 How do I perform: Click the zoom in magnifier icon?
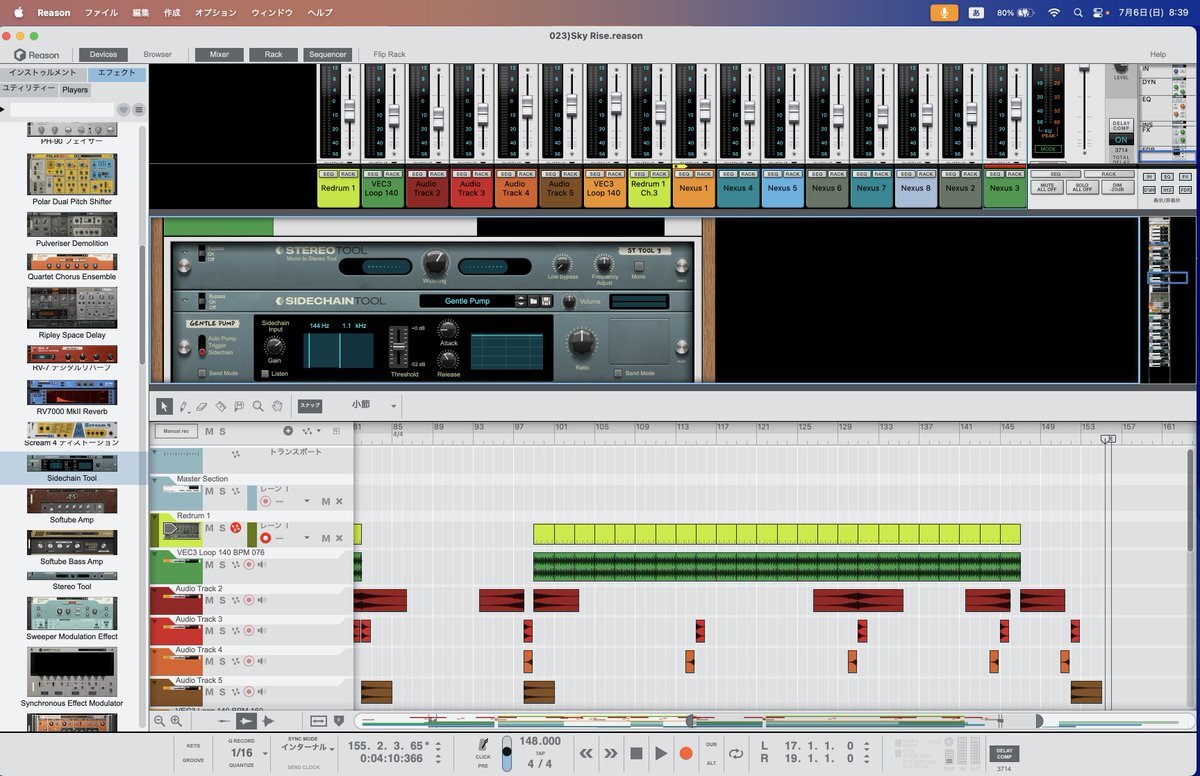pos(176,721)
